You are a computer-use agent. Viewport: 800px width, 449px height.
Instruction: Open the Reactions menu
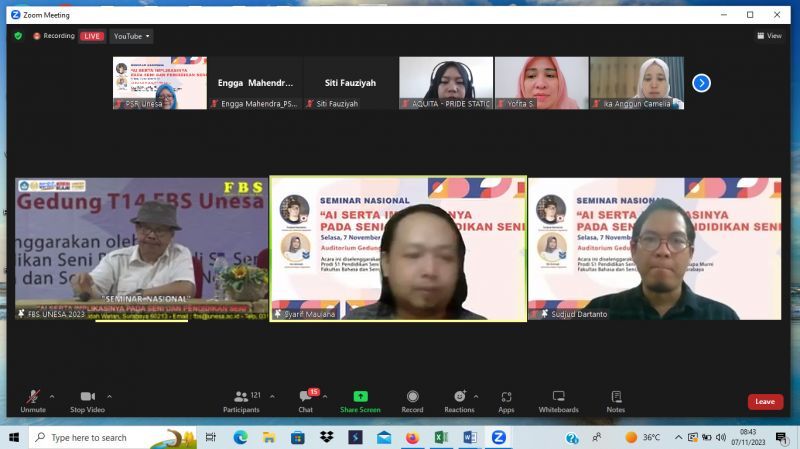pos(459,400)
